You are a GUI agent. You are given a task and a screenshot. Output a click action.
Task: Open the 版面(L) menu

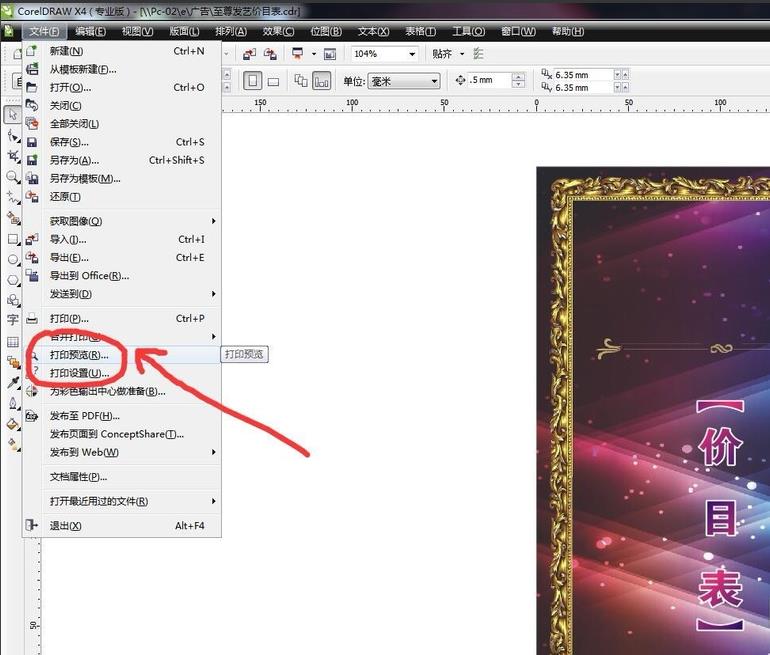(184, 31)
